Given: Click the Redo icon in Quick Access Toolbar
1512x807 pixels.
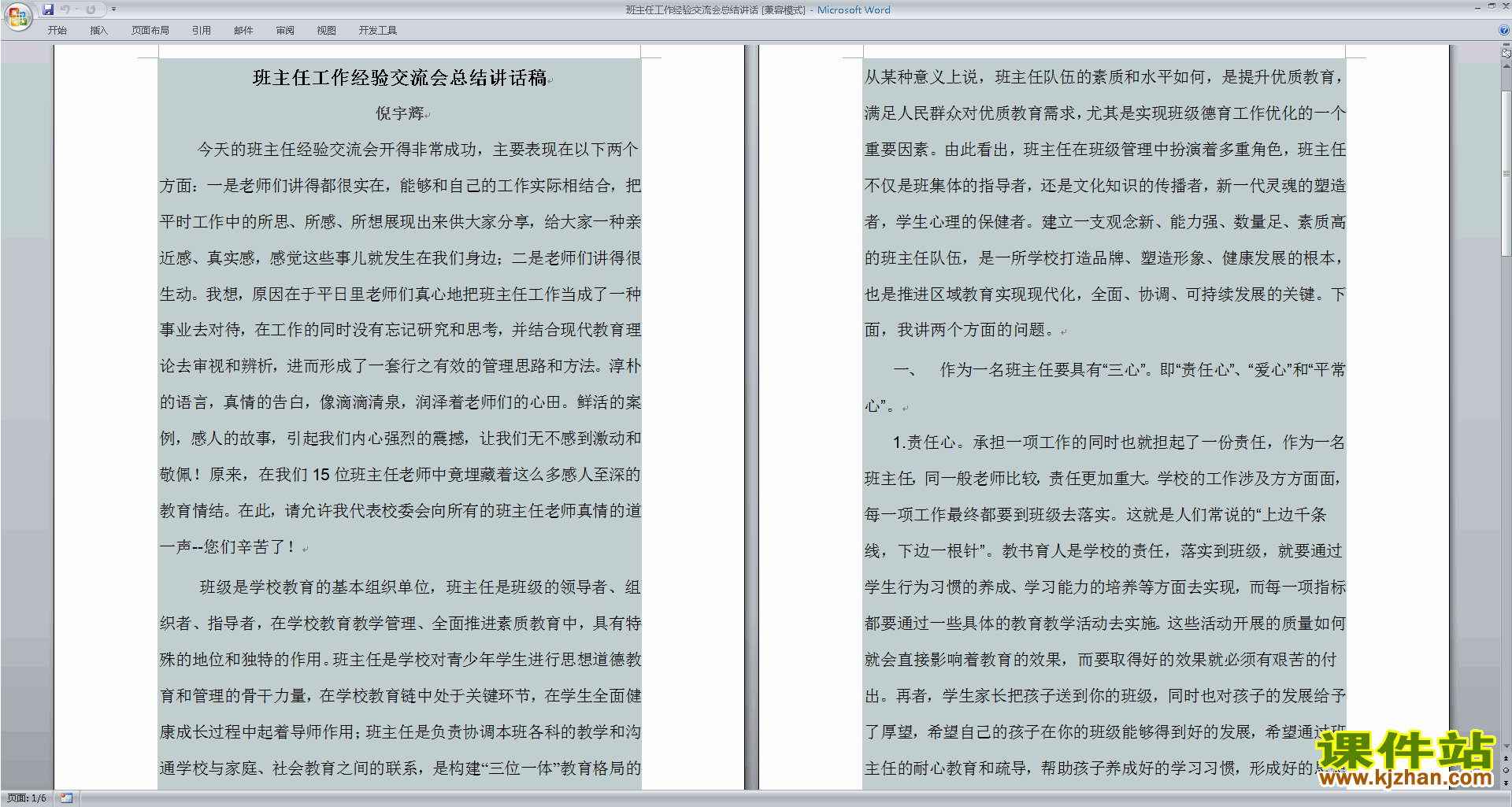Looking at the screenshot, I should coord(91,9).
